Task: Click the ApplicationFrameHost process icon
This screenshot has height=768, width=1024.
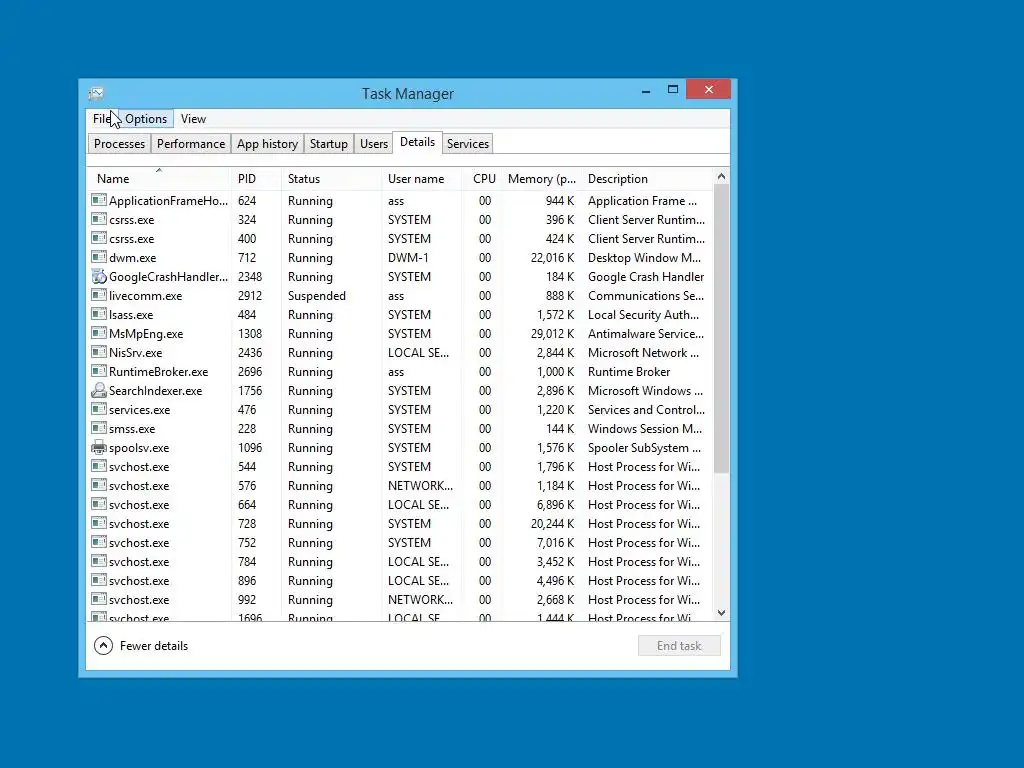Action: (99, 200)
